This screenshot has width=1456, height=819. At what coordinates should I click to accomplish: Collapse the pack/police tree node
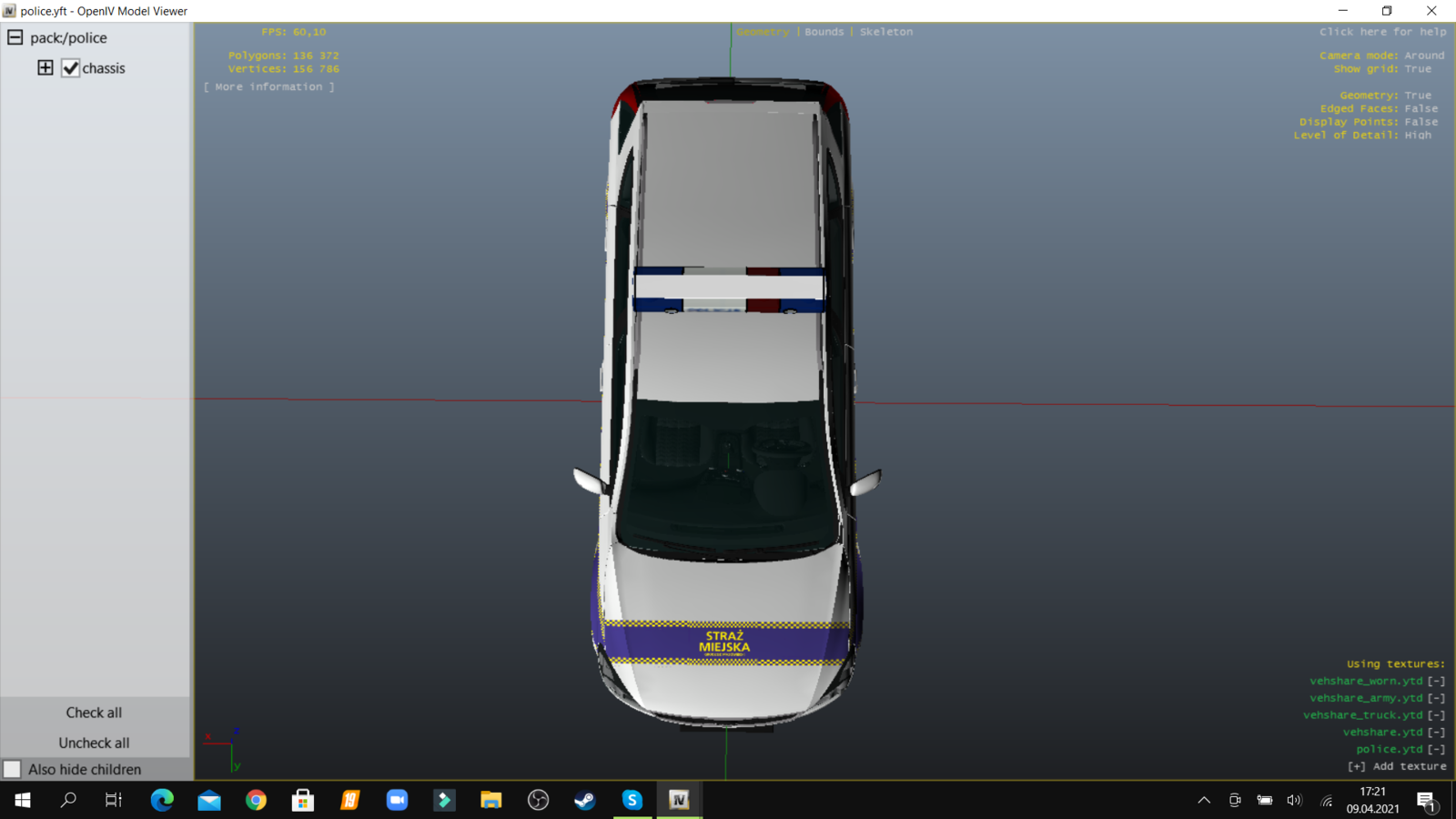(x=15, y=37)
